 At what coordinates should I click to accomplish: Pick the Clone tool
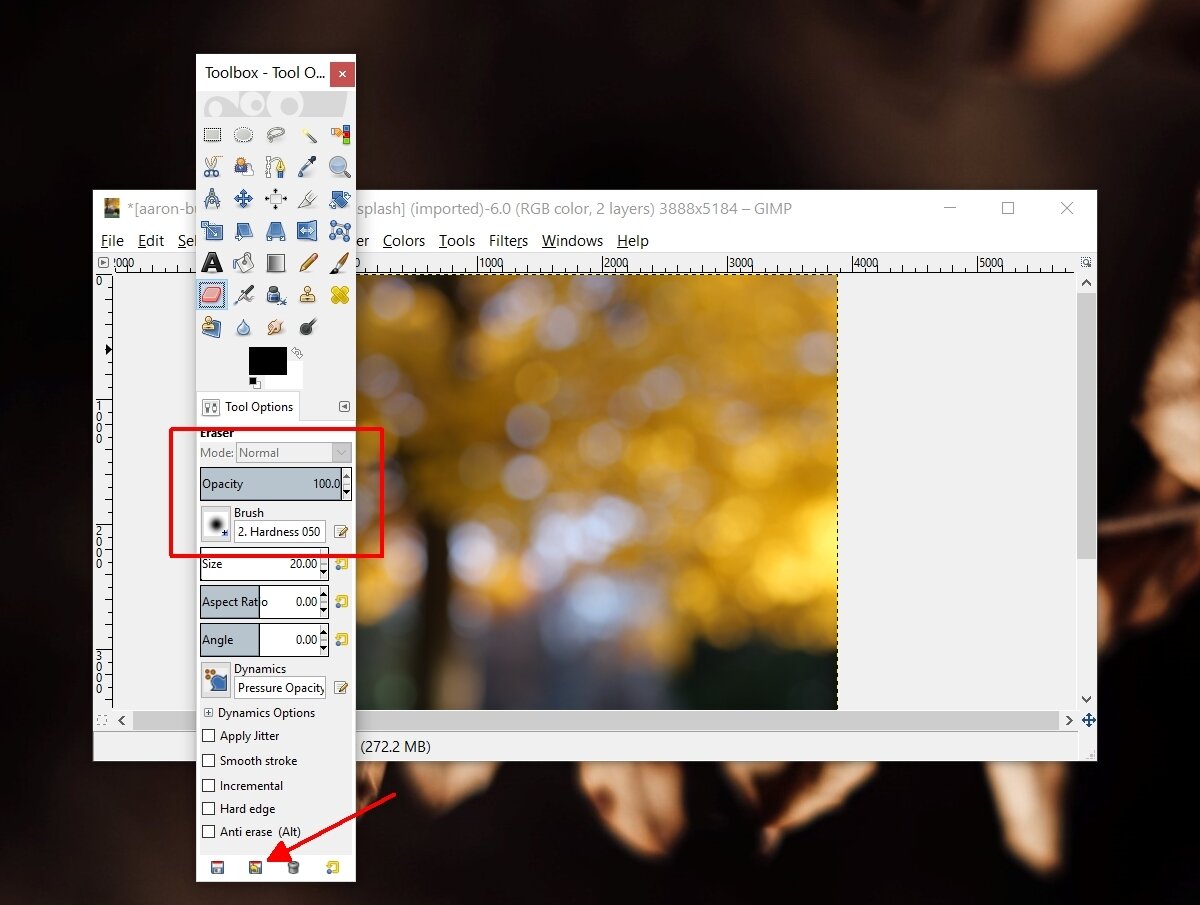(308, 295)
